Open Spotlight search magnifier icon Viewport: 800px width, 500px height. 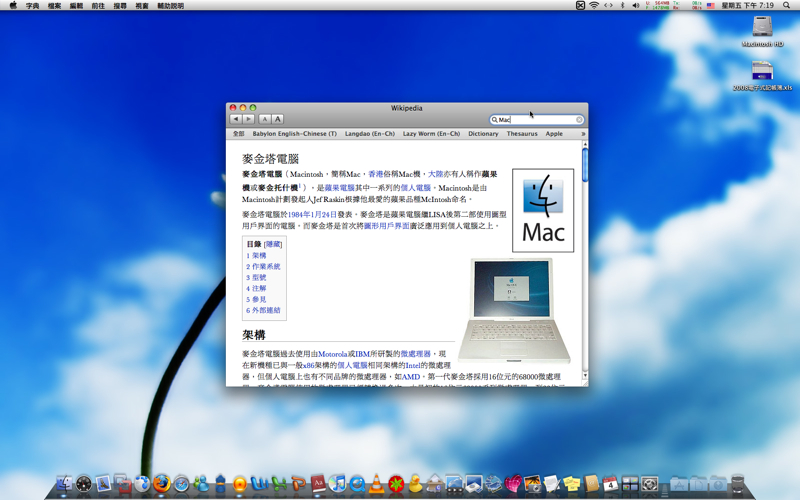click(x=789, y=6)
